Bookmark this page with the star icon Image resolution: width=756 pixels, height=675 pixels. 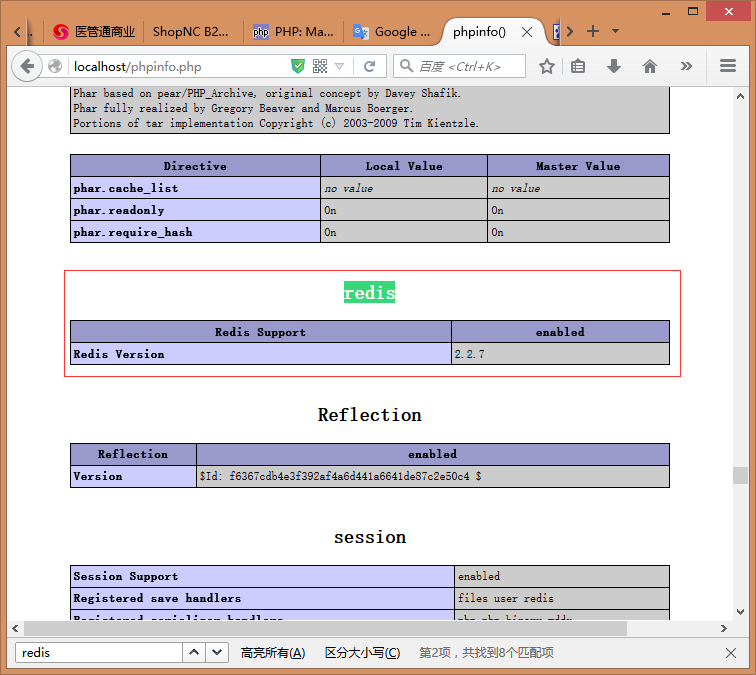click(x=547, y=66)
